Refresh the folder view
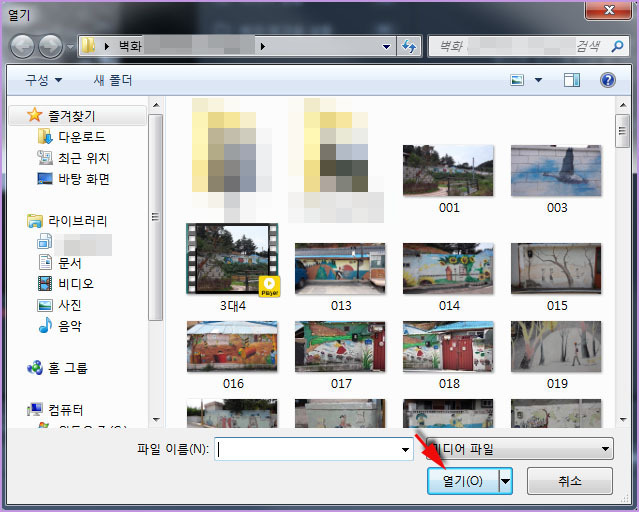The width and height of the screenshot is (639, 512). coord(409,46)
